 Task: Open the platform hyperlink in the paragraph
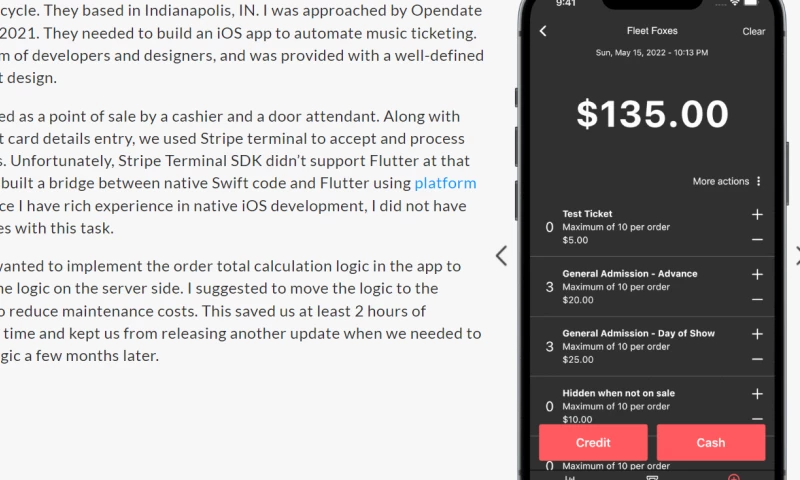coord(445,183)
